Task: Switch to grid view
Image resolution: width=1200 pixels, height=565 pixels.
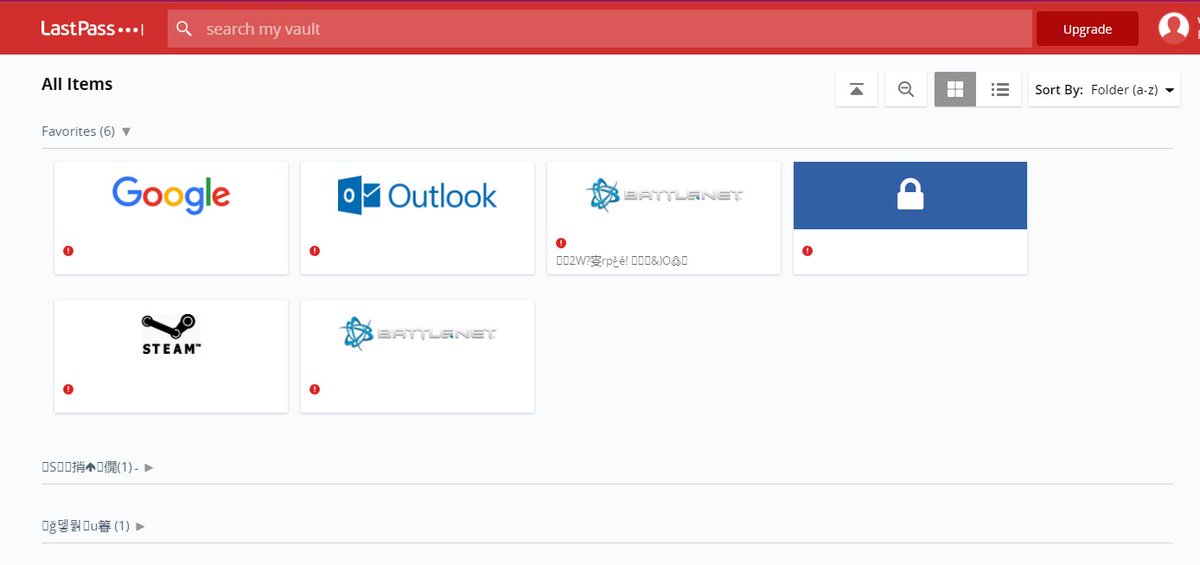Action: (955, 89)
